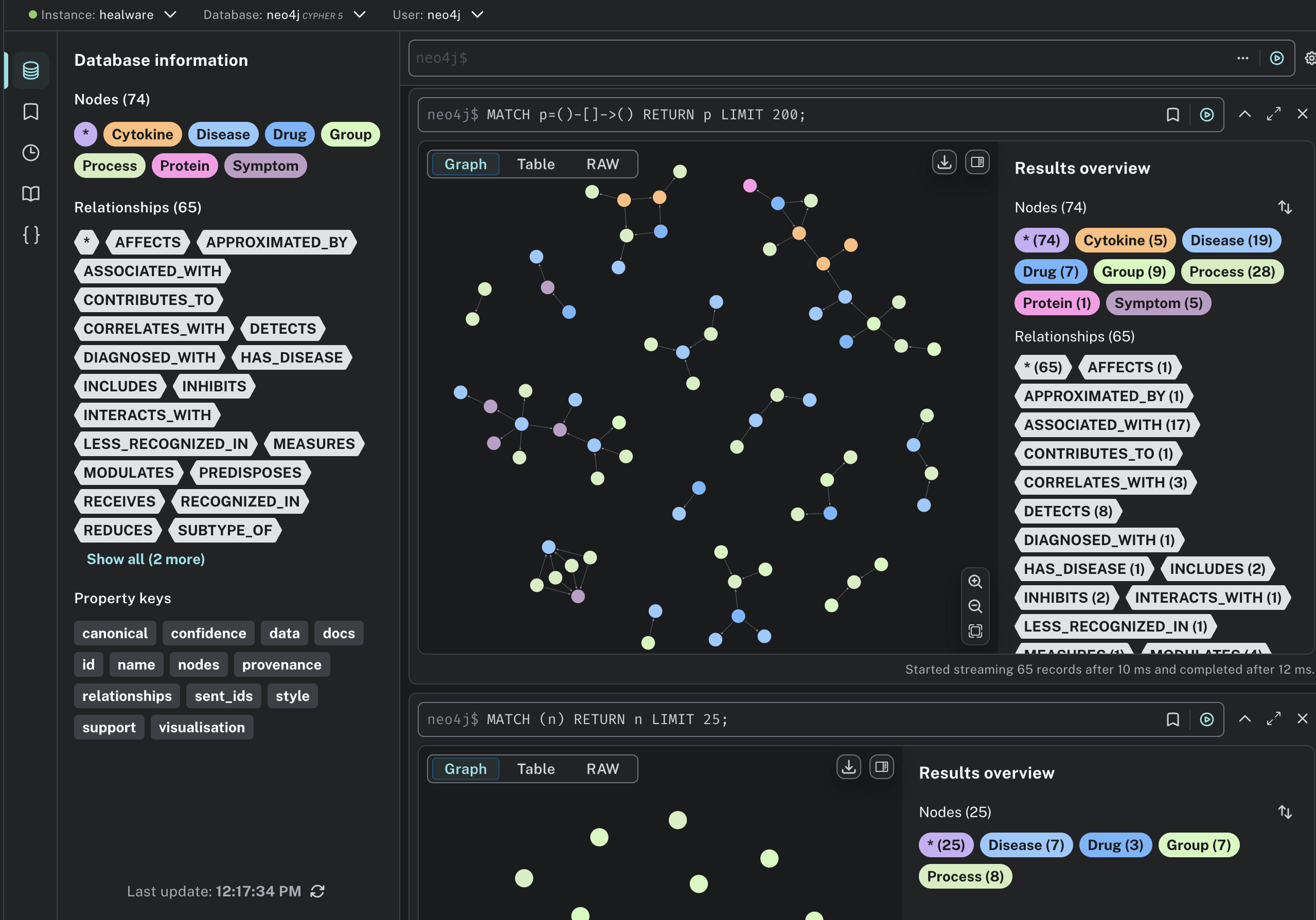
Task: Expand the Instance healware dropdown
Action: (170, 15)
